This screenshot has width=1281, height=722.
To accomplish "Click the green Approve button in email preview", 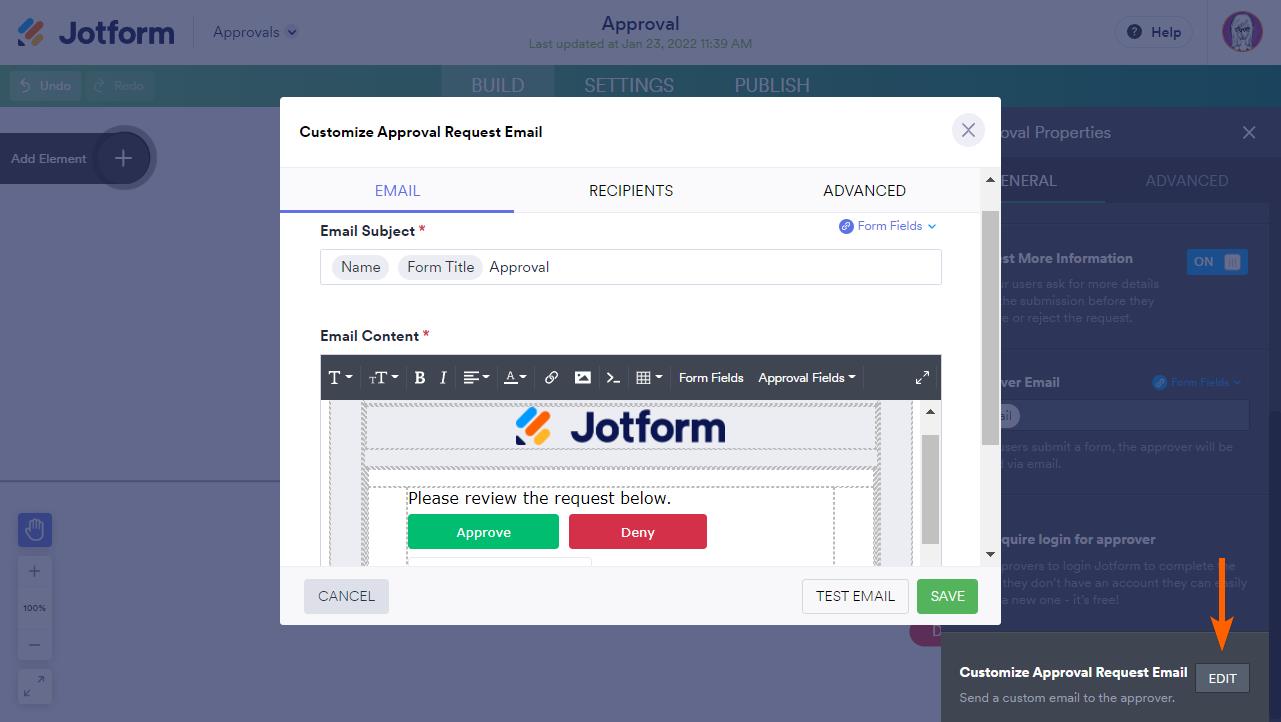I will point(483,532).
